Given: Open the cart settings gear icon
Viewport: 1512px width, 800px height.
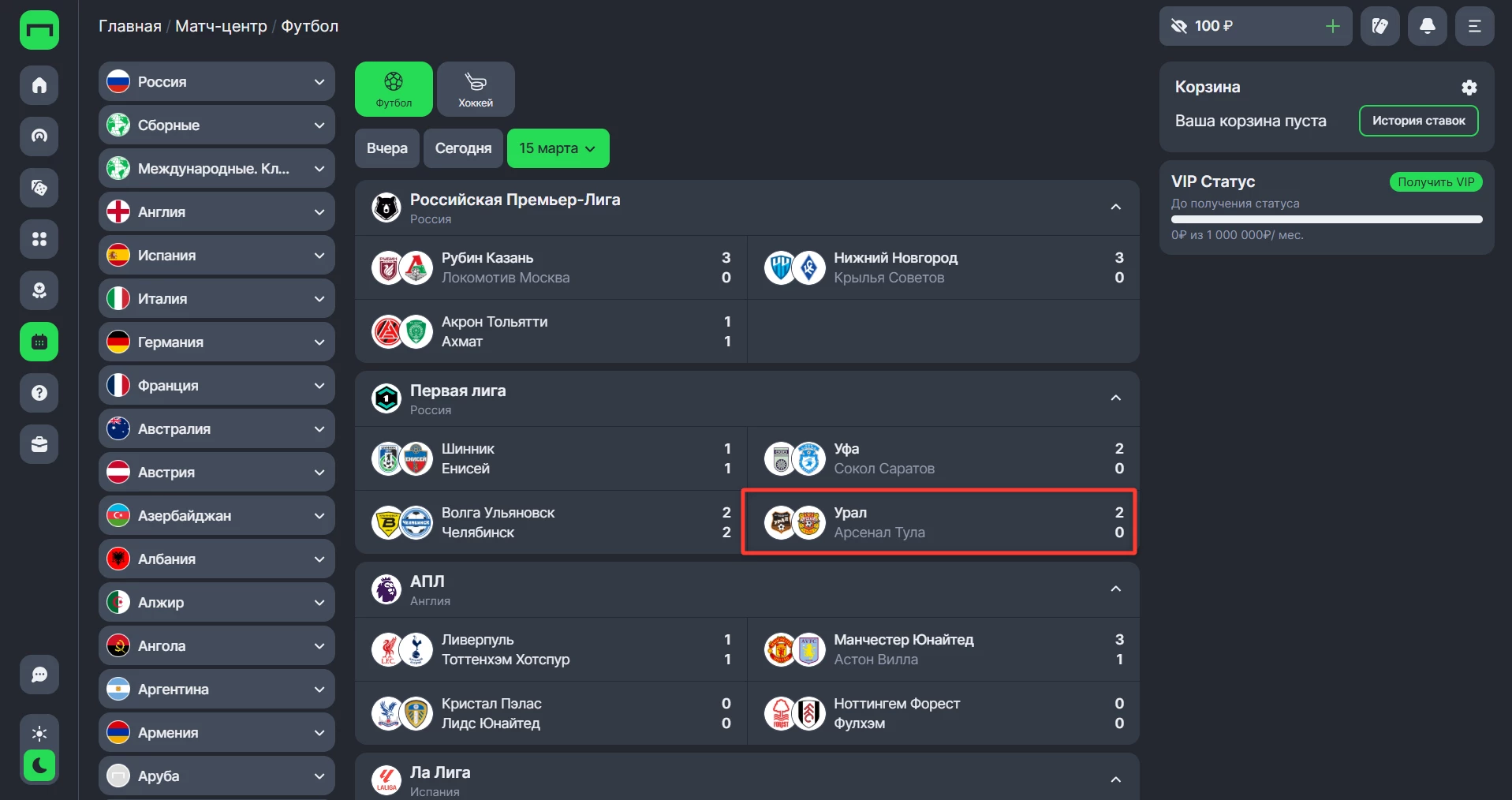Looking at the screenshot, I should [1469, 88].
